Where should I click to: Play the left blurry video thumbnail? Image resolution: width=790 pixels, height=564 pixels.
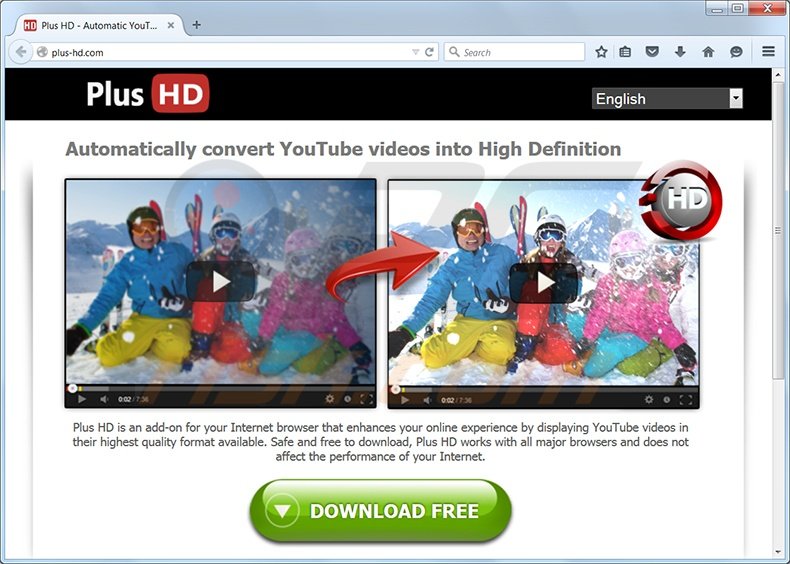(x=221, y=282)
